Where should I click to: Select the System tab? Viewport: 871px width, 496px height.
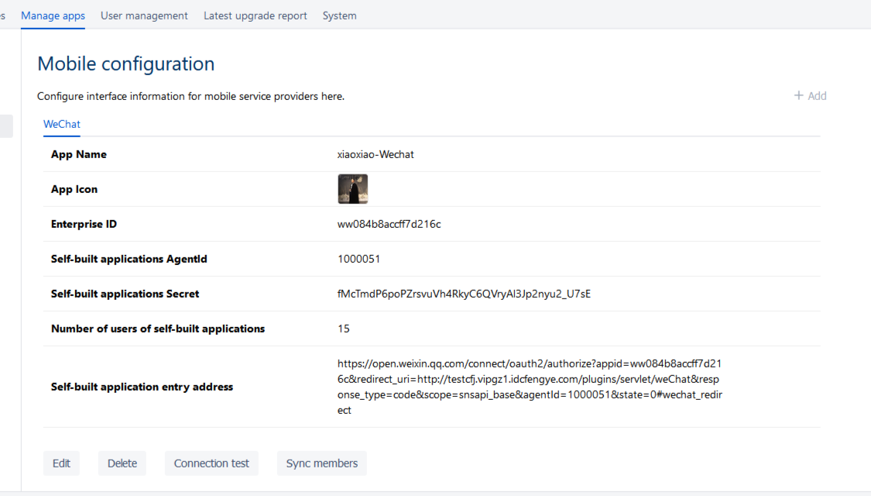coord(339,16)
